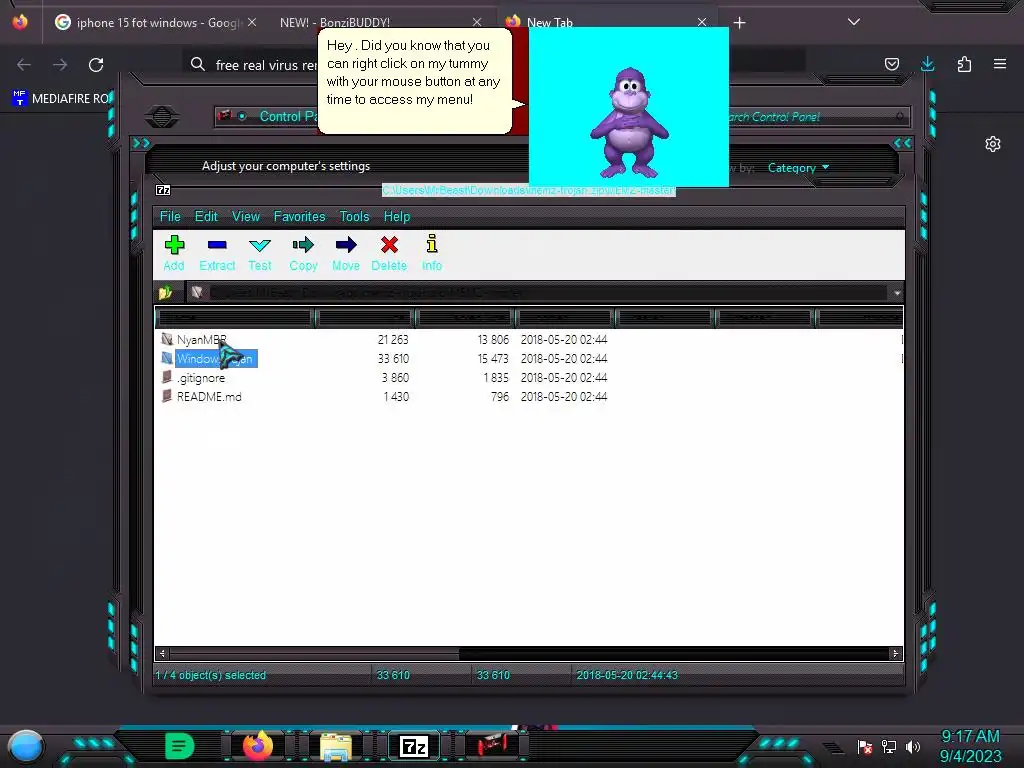
Task: Go up one folder level in 7-Zip
Action: 165,293
